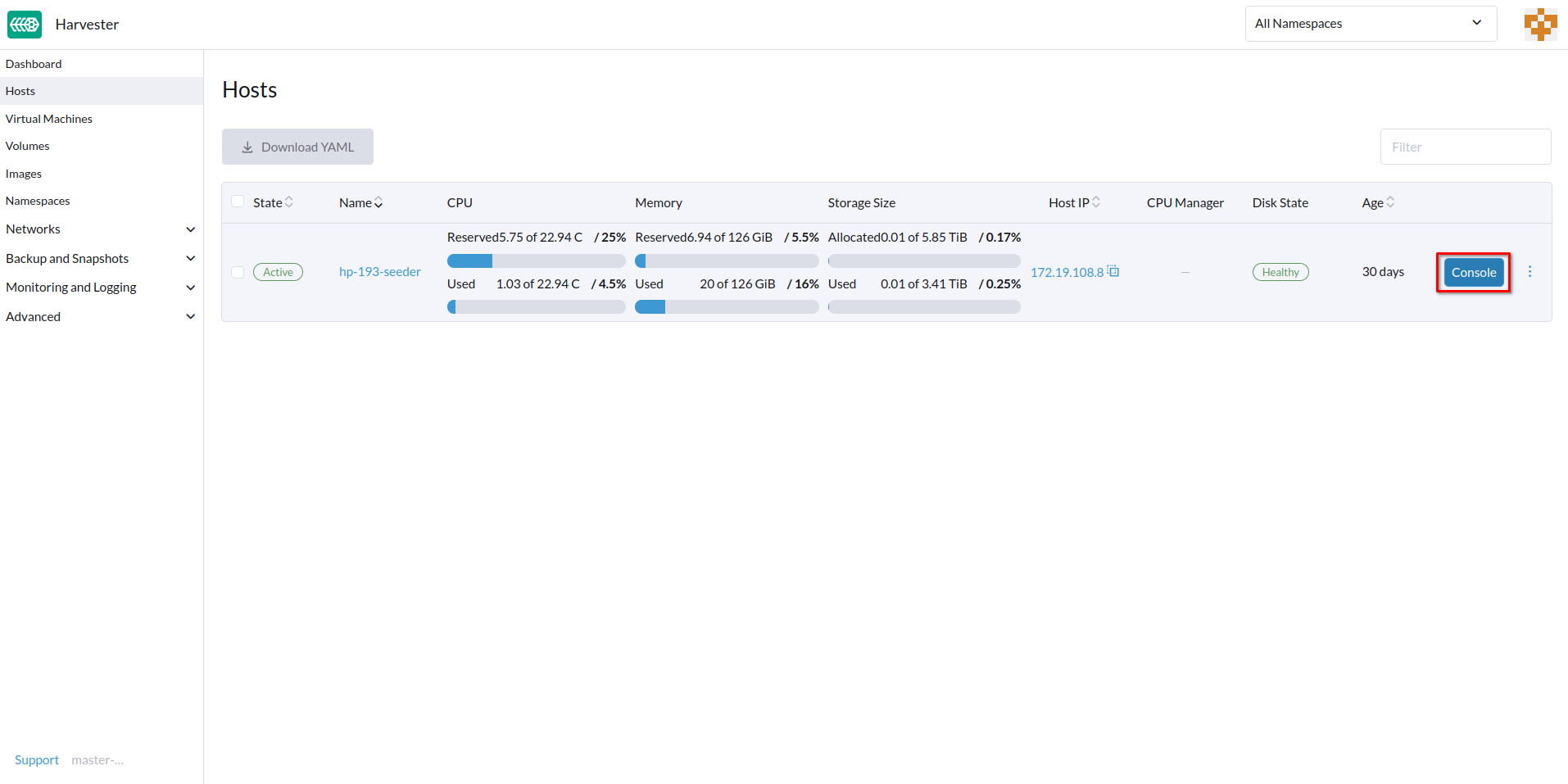
Task: Focus the Filter input field
Action: [1465, 147]
